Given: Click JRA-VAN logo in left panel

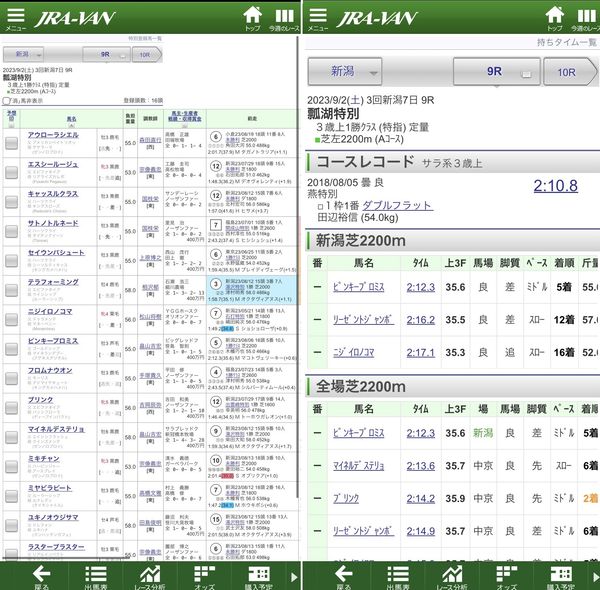Looking at the screenshot, I should click(x=75, y=18).
